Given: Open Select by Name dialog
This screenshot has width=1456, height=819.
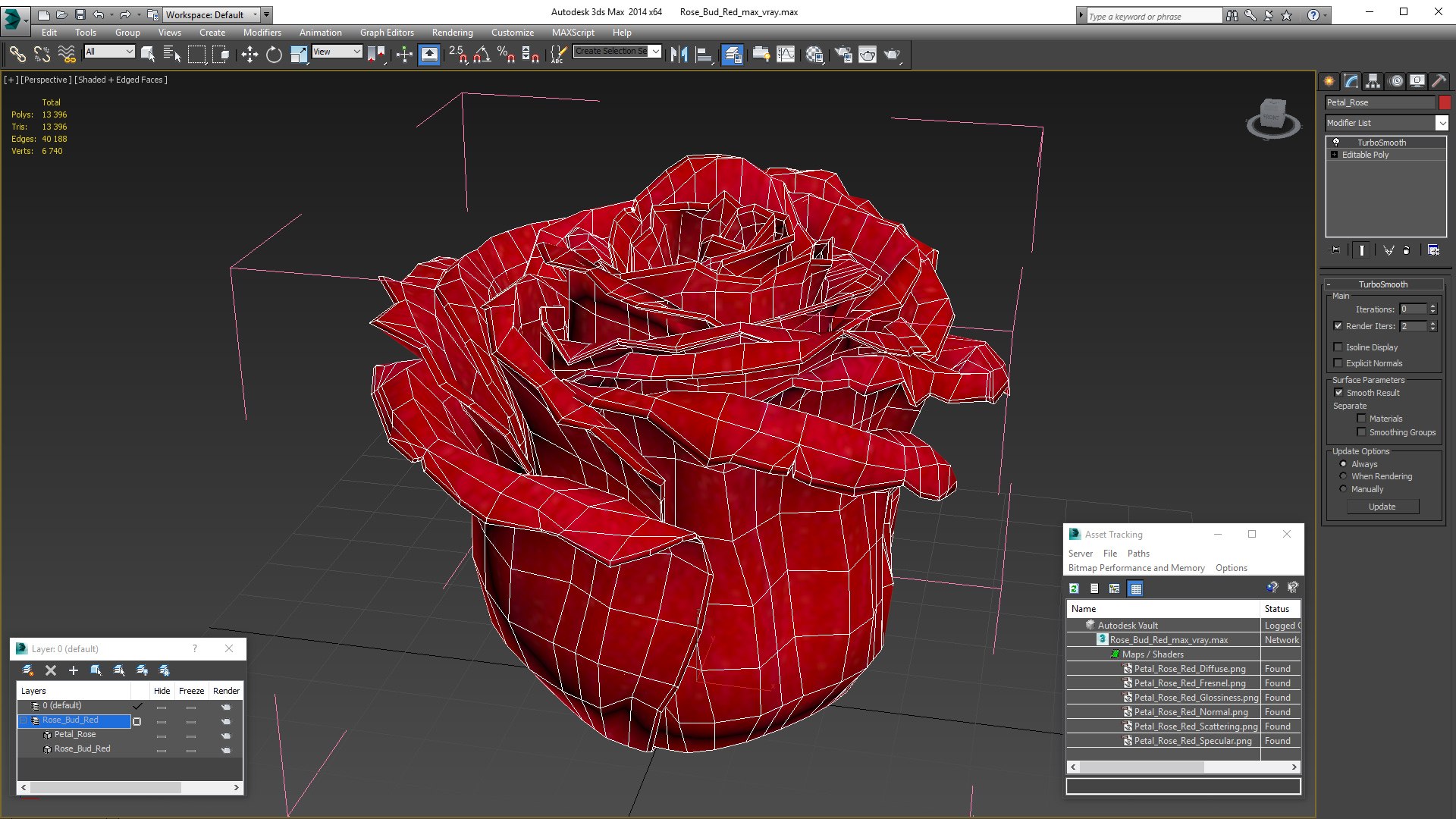Looking at the screenshot, I should [x=172, y=54].
